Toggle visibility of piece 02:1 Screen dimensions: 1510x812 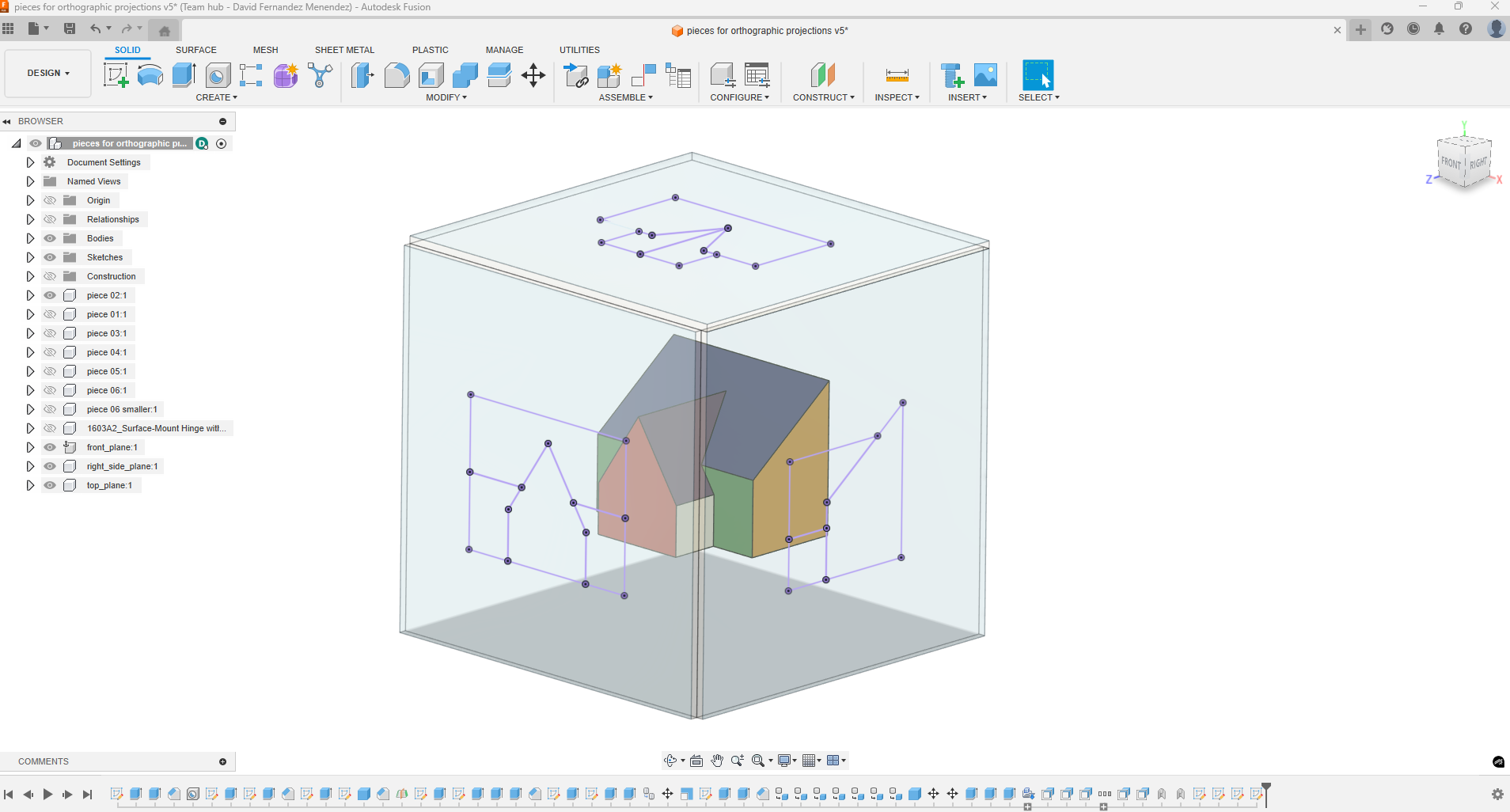(x=49, y=294)
